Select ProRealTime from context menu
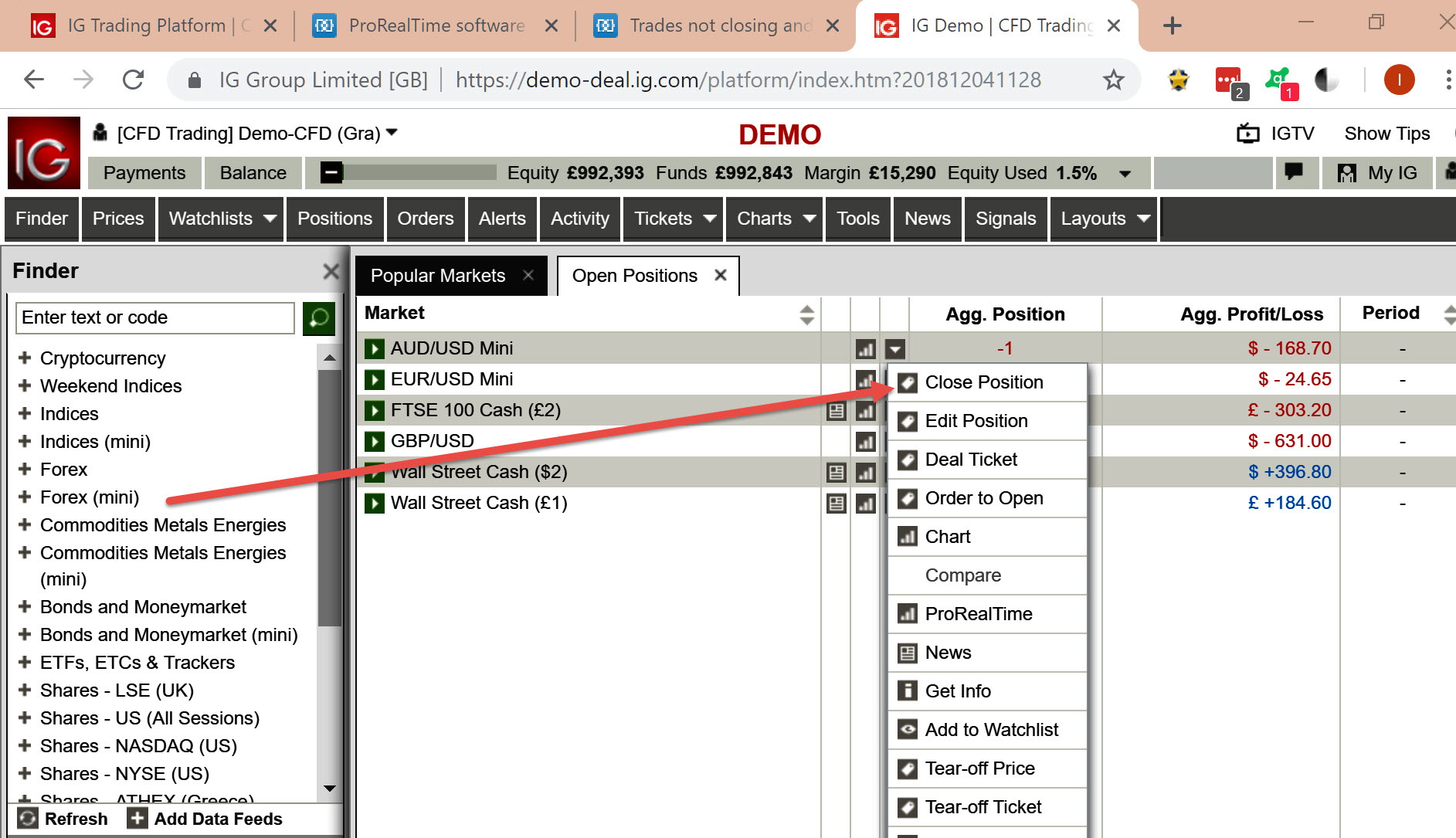 988,614
